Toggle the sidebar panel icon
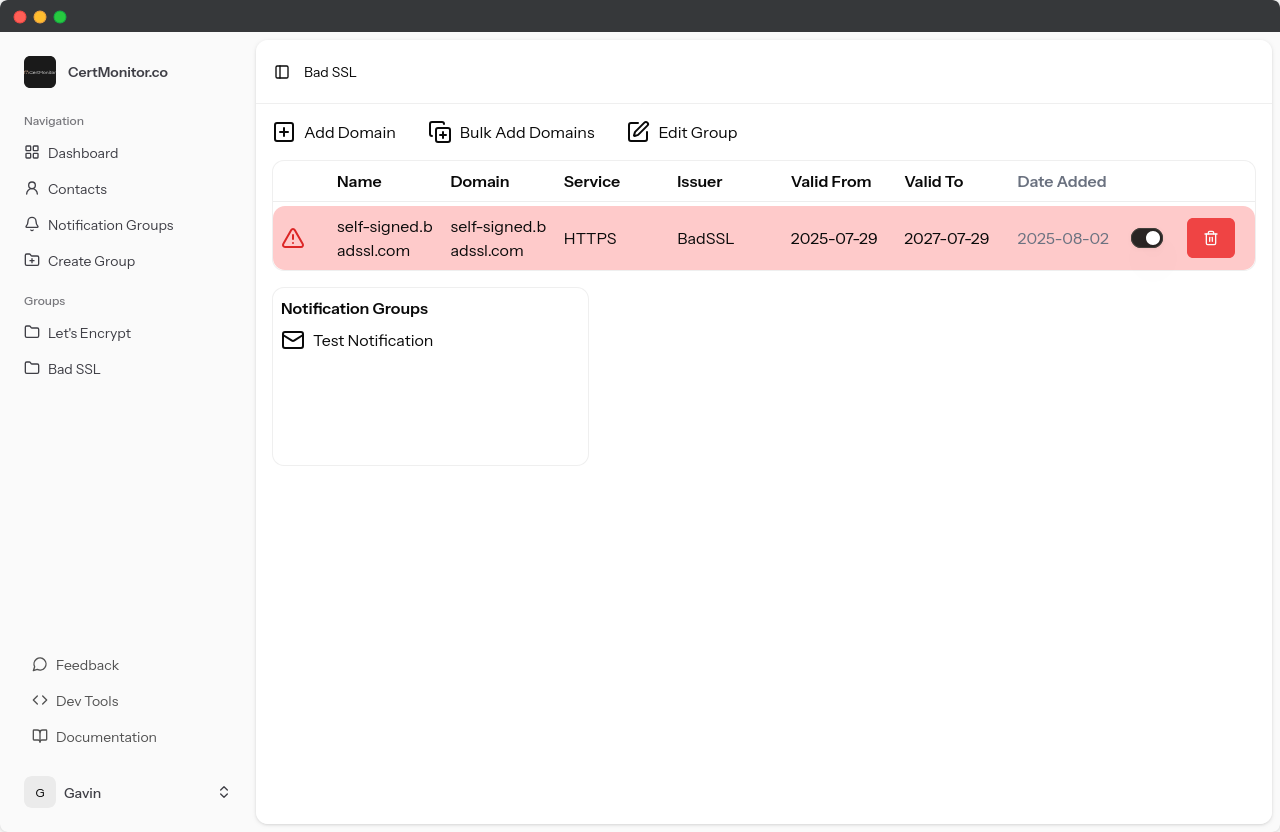 pos(282,72)
